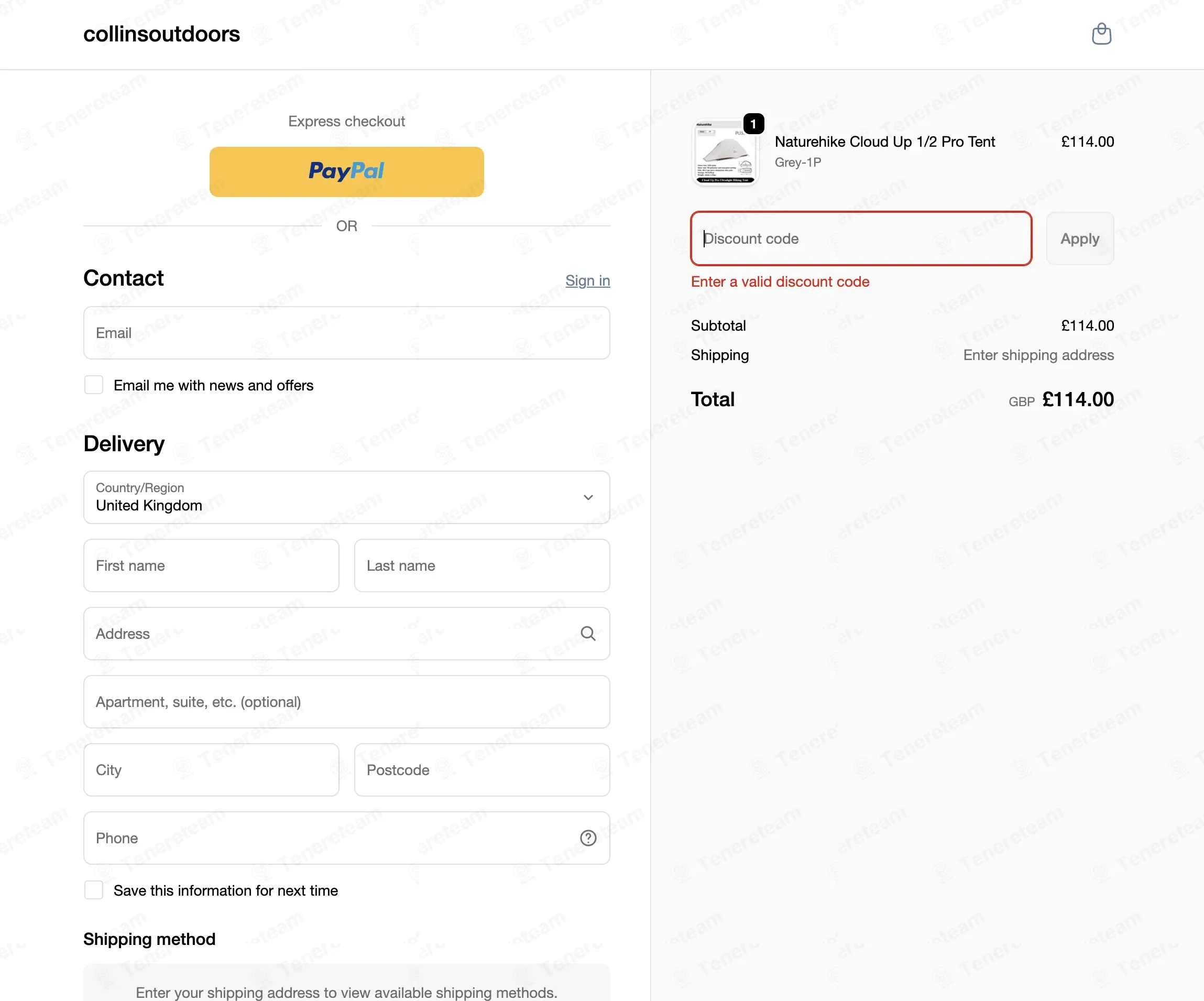Select the Phone number field
The image size is (1204, 1001).
(x=346, y=838)
